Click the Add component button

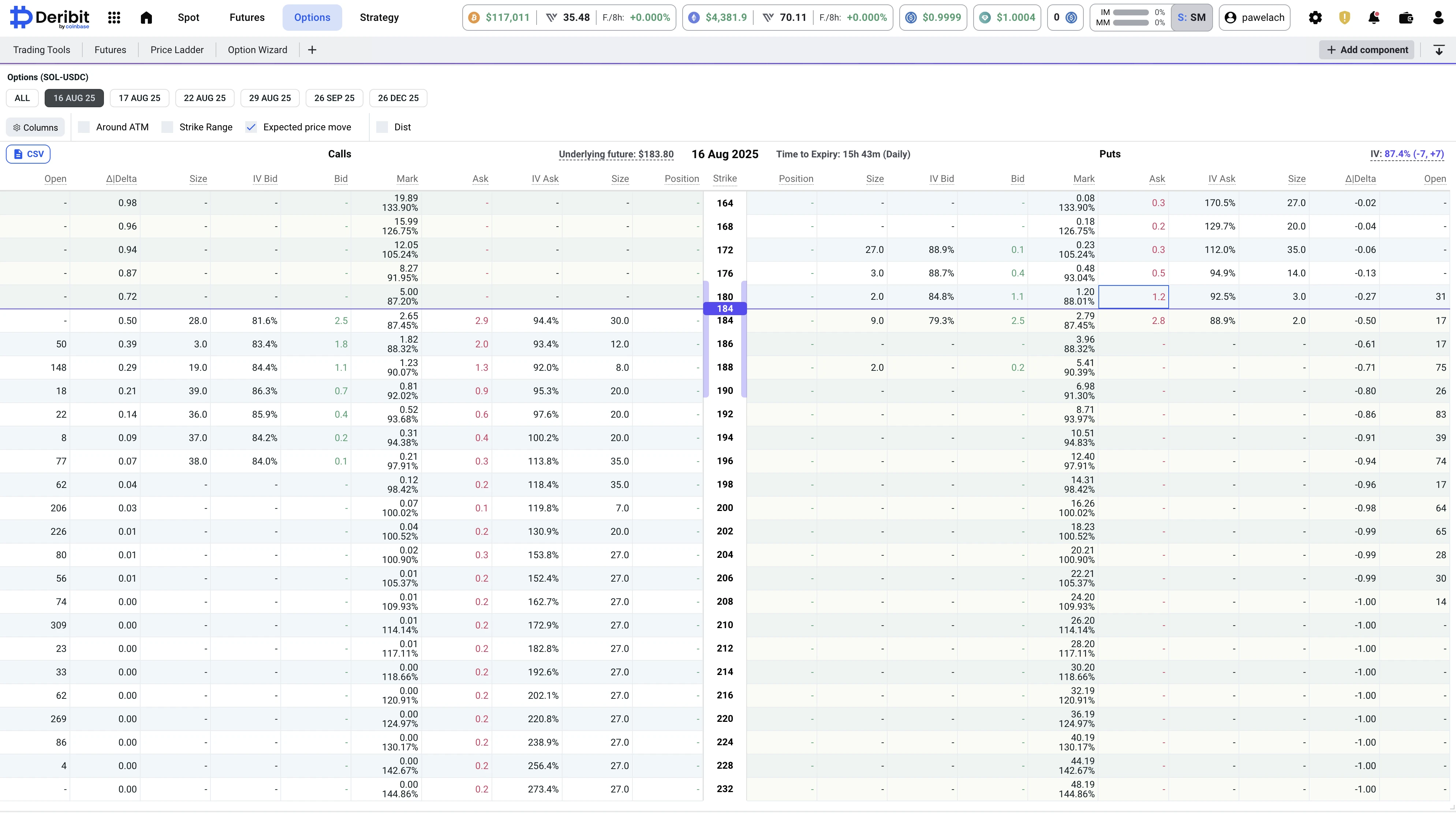click(1367, 50)
